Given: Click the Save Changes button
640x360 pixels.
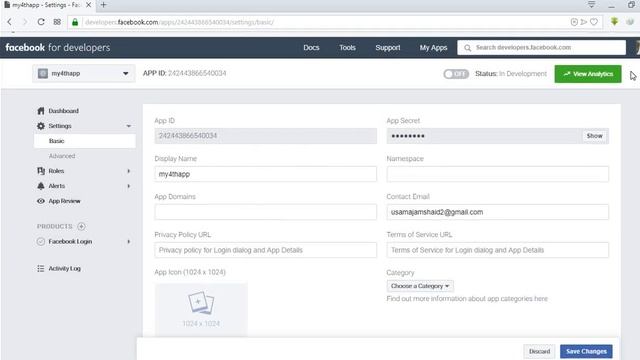Looking at the screenshot, I should 586,351.
